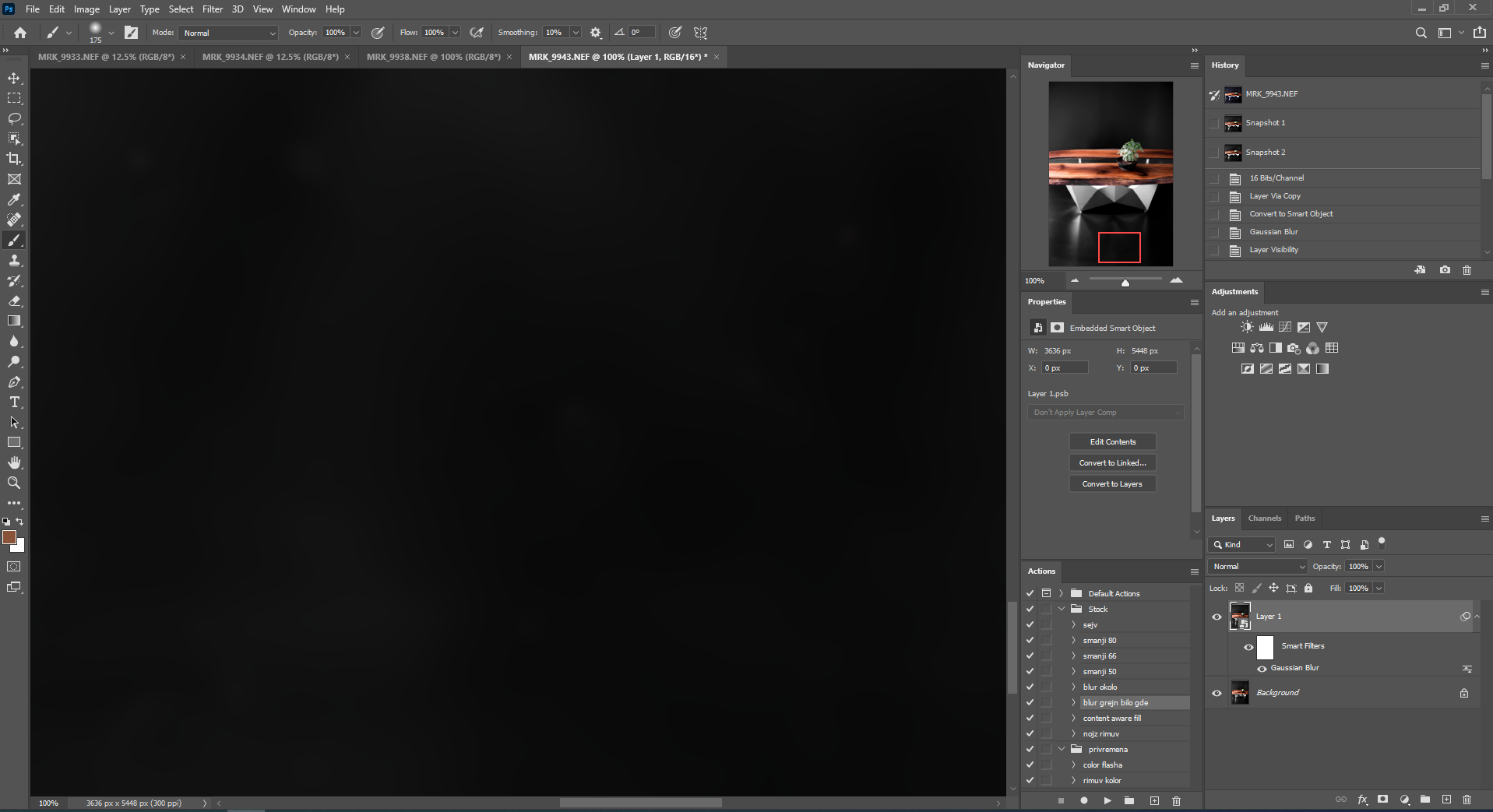1493x812 pixels.
Task: Click the Convert to Layers button
Action: pos(1113,483)
